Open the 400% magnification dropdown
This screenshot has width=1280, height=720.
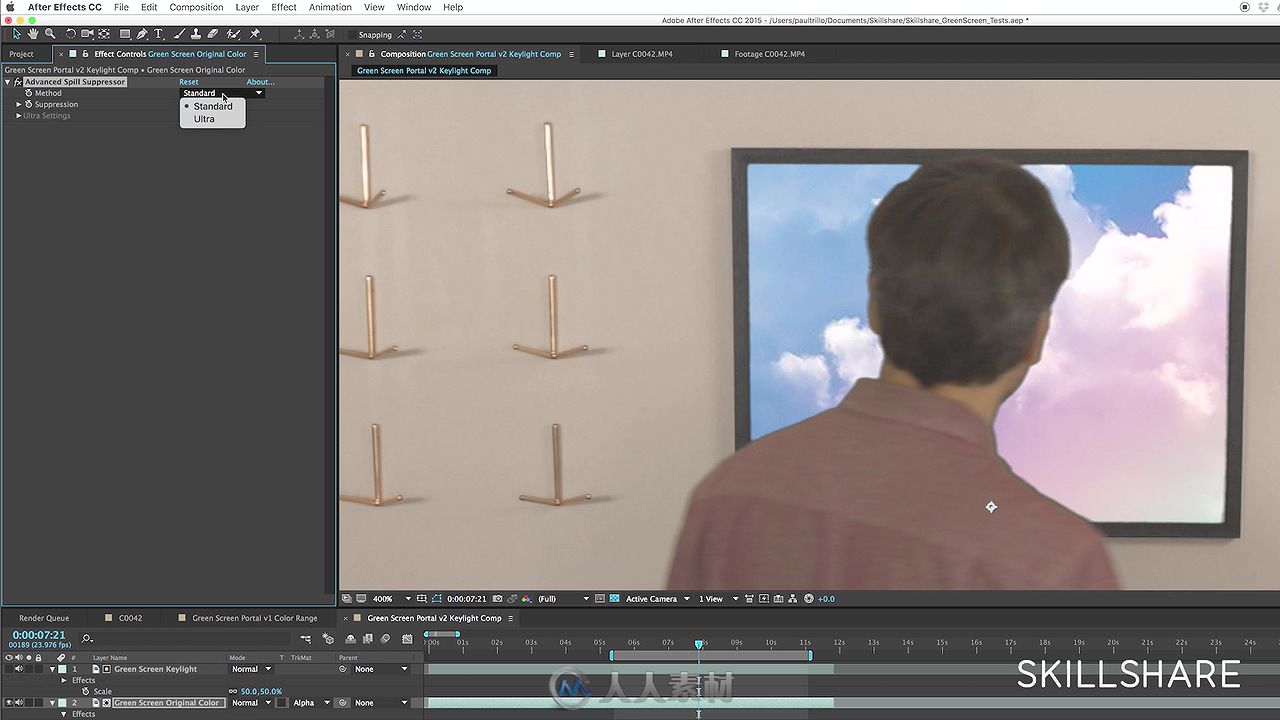[x=391, y=599]
